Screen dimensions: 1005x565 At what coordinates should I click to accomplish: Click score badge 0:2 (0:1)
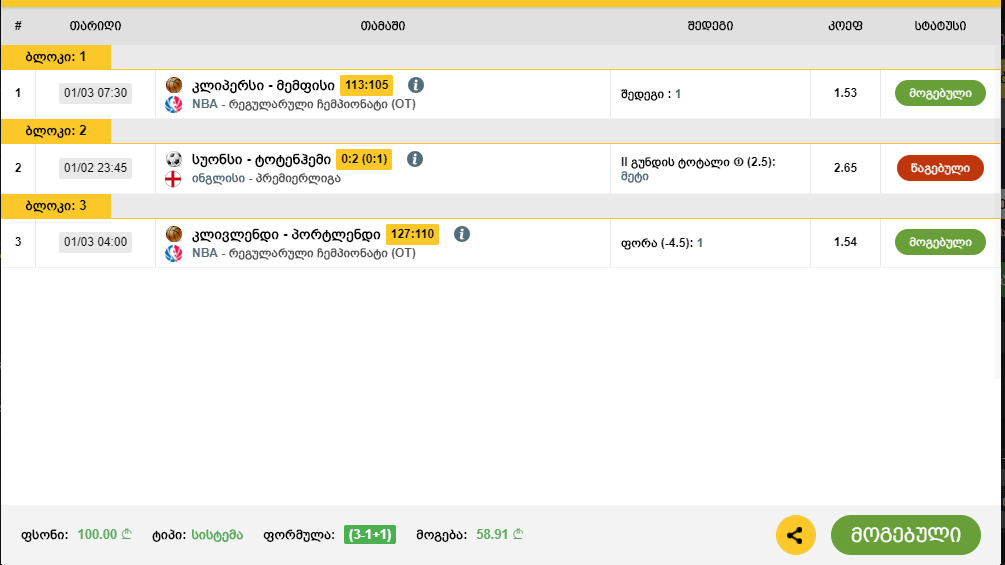[x=364, y=159]
